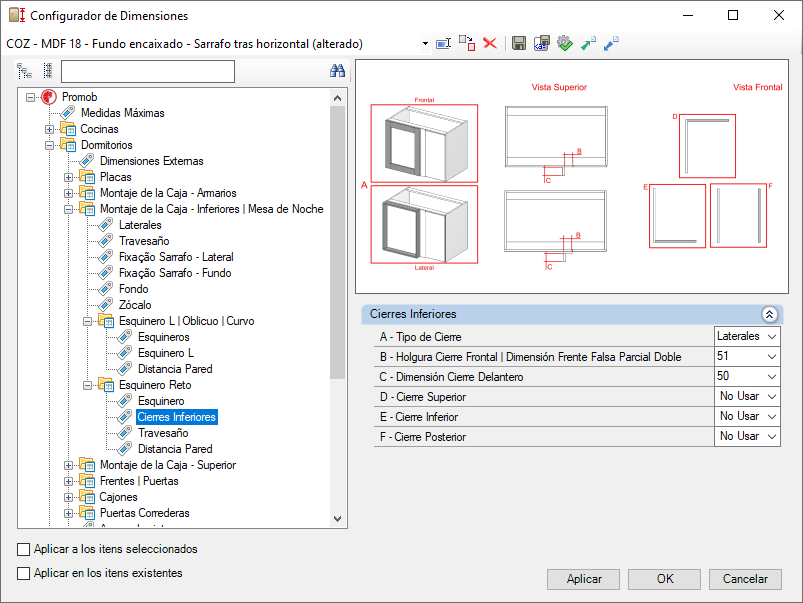
Task: Enable Aplicar en los itens existentes checkbox
Action: pos(24,573)
